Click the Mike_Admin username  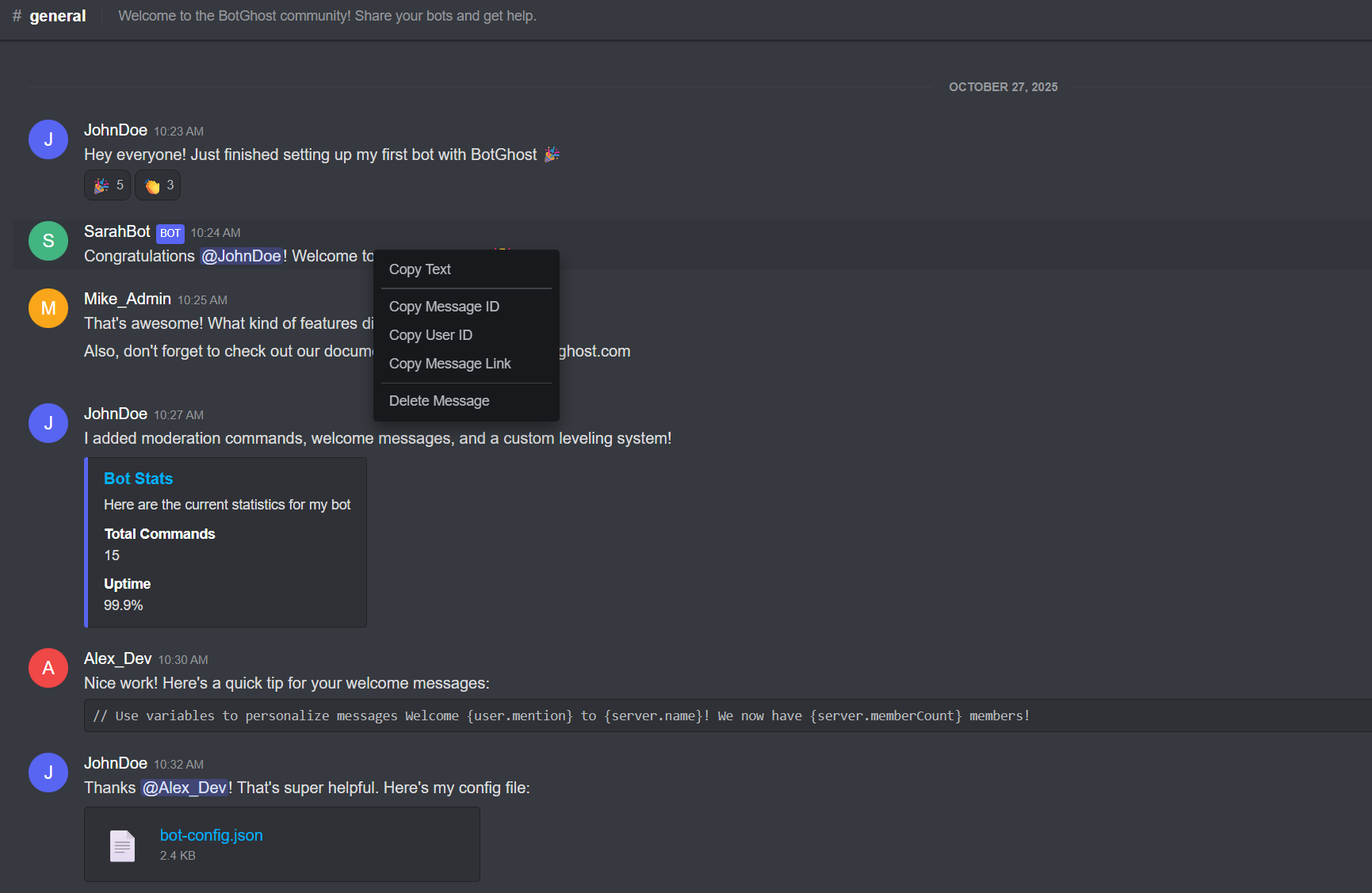pos(128,299)
